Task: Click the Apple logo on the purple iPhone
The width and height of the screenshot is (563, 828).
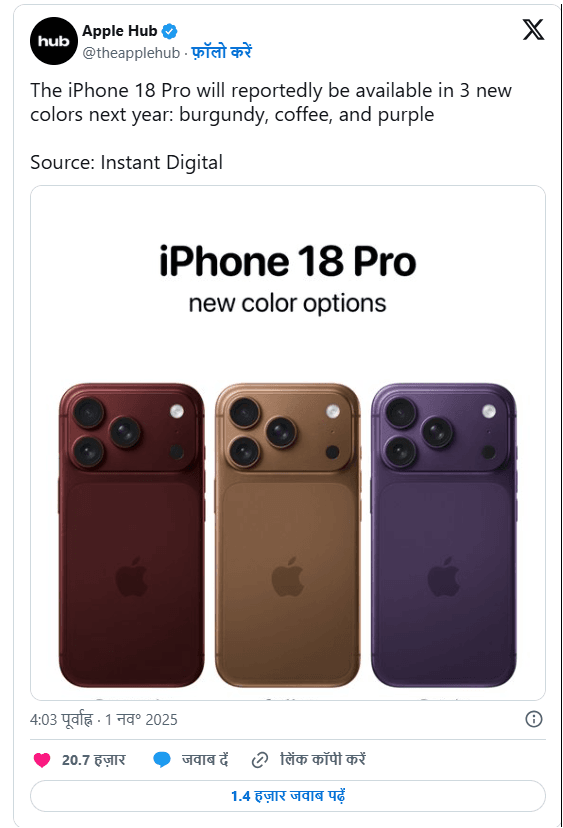Action: (443, 577)
